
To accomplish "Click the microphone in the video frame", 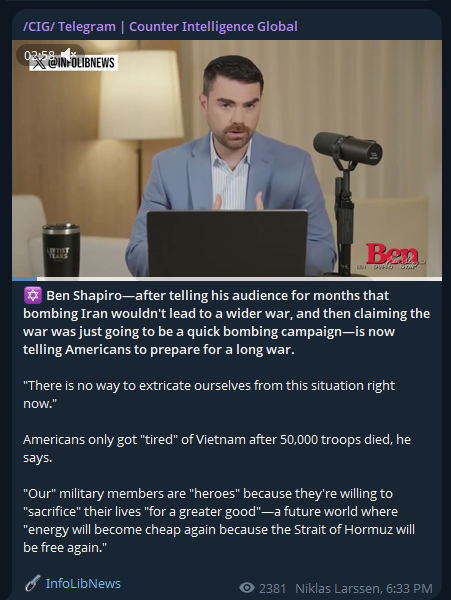I will (347, 148).
